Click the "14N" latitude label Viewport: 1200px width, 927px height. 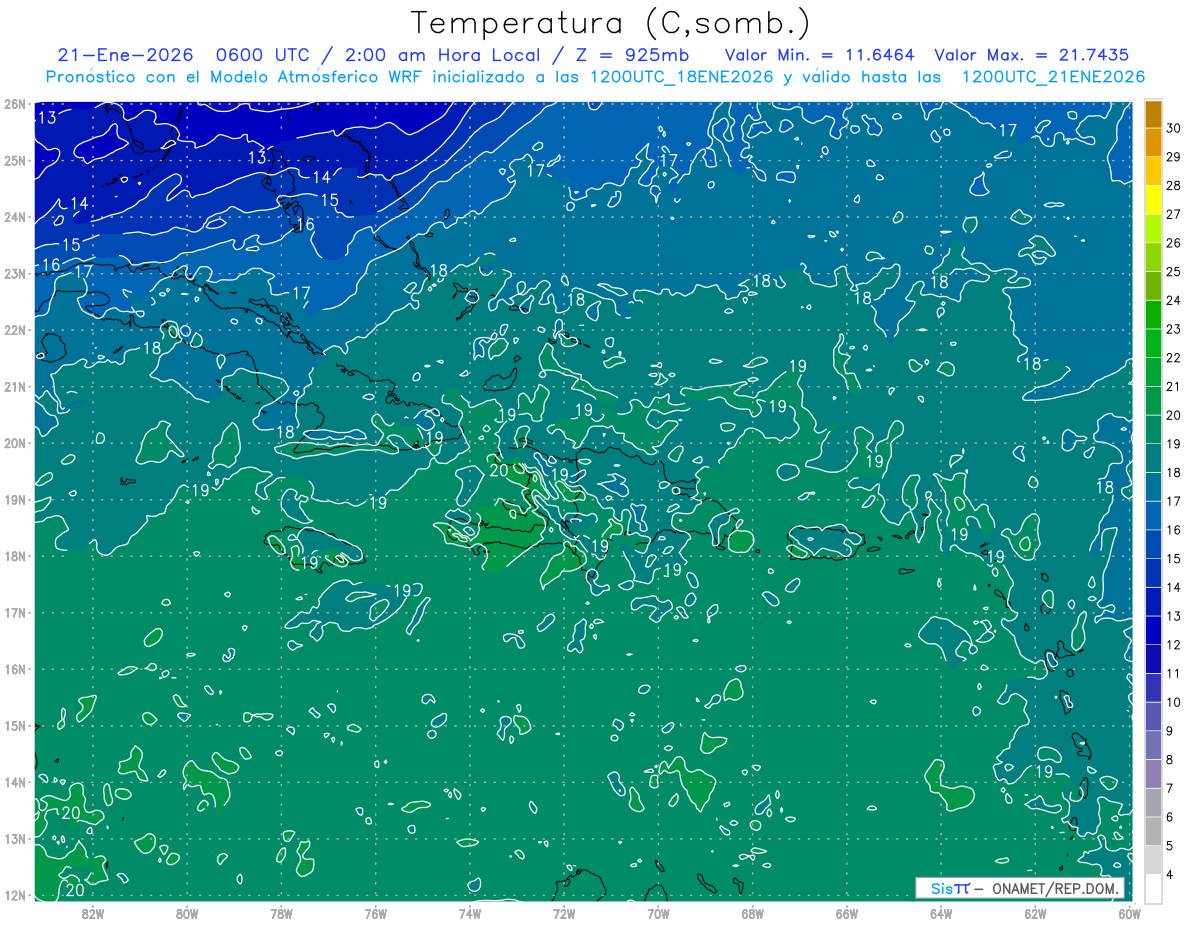(x=14, y=782)
